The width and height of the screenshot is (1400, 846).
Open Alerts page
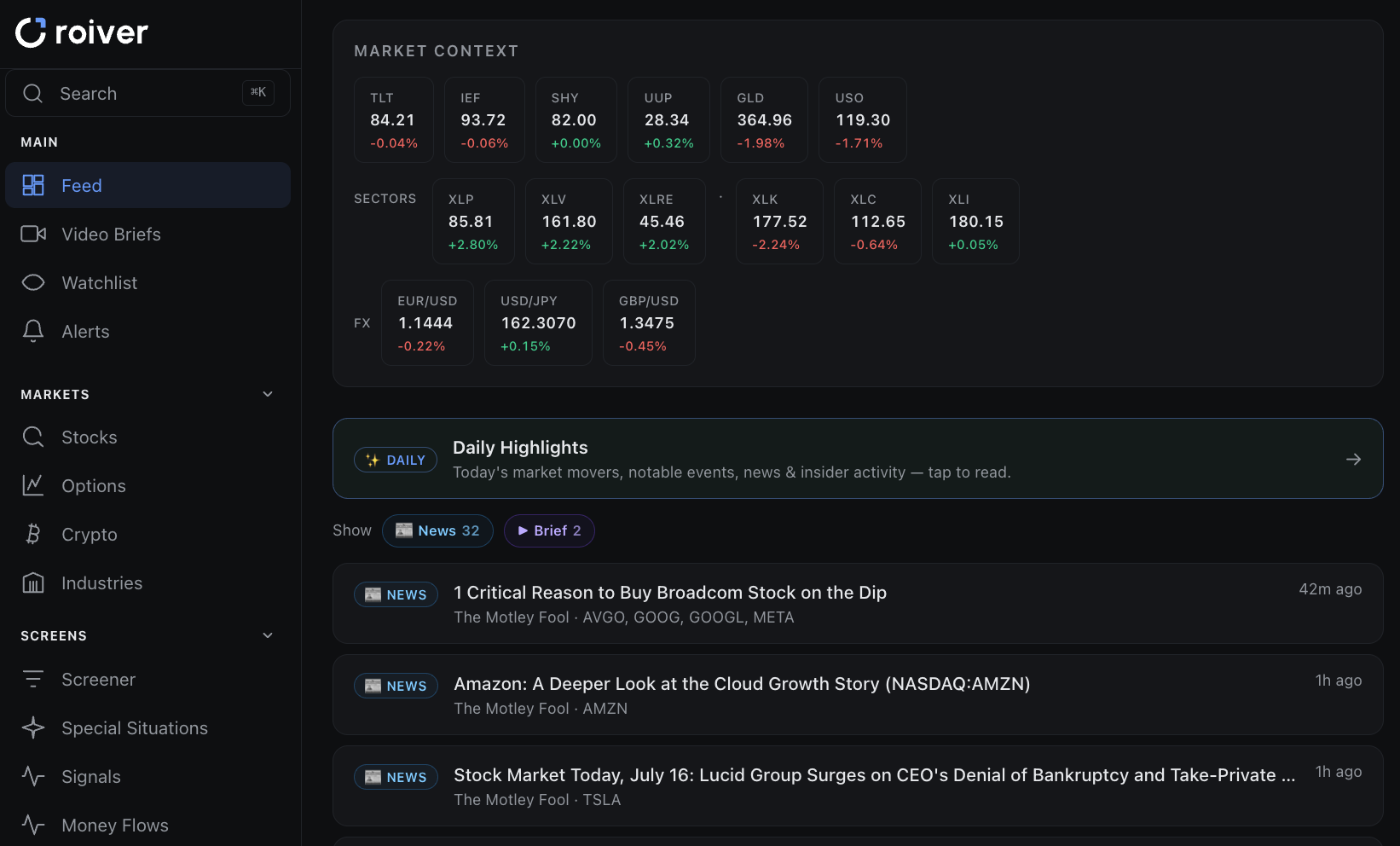(x=148, y=331)
